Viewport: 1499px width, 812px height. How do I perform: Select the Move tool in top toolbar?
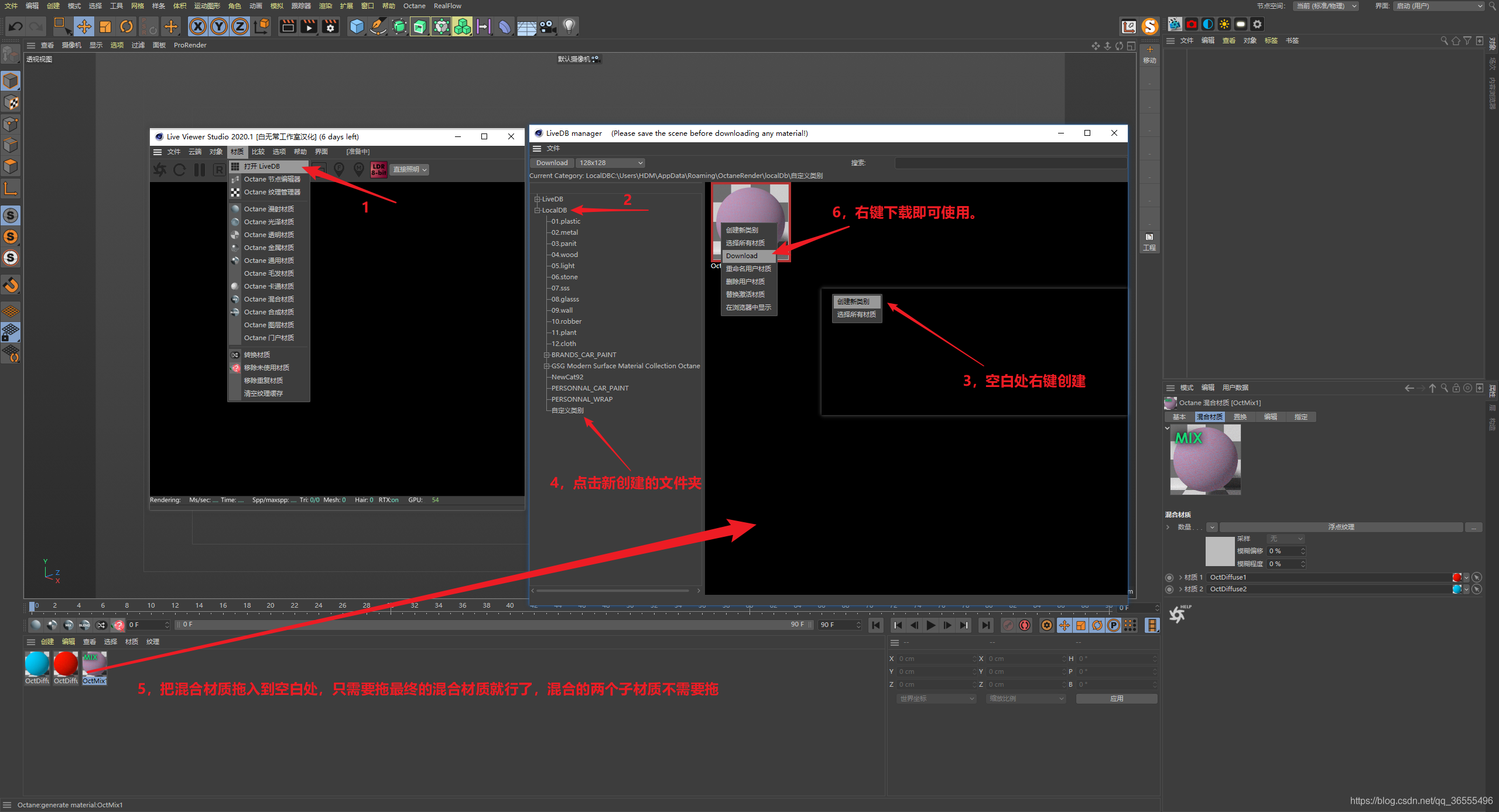84,26
